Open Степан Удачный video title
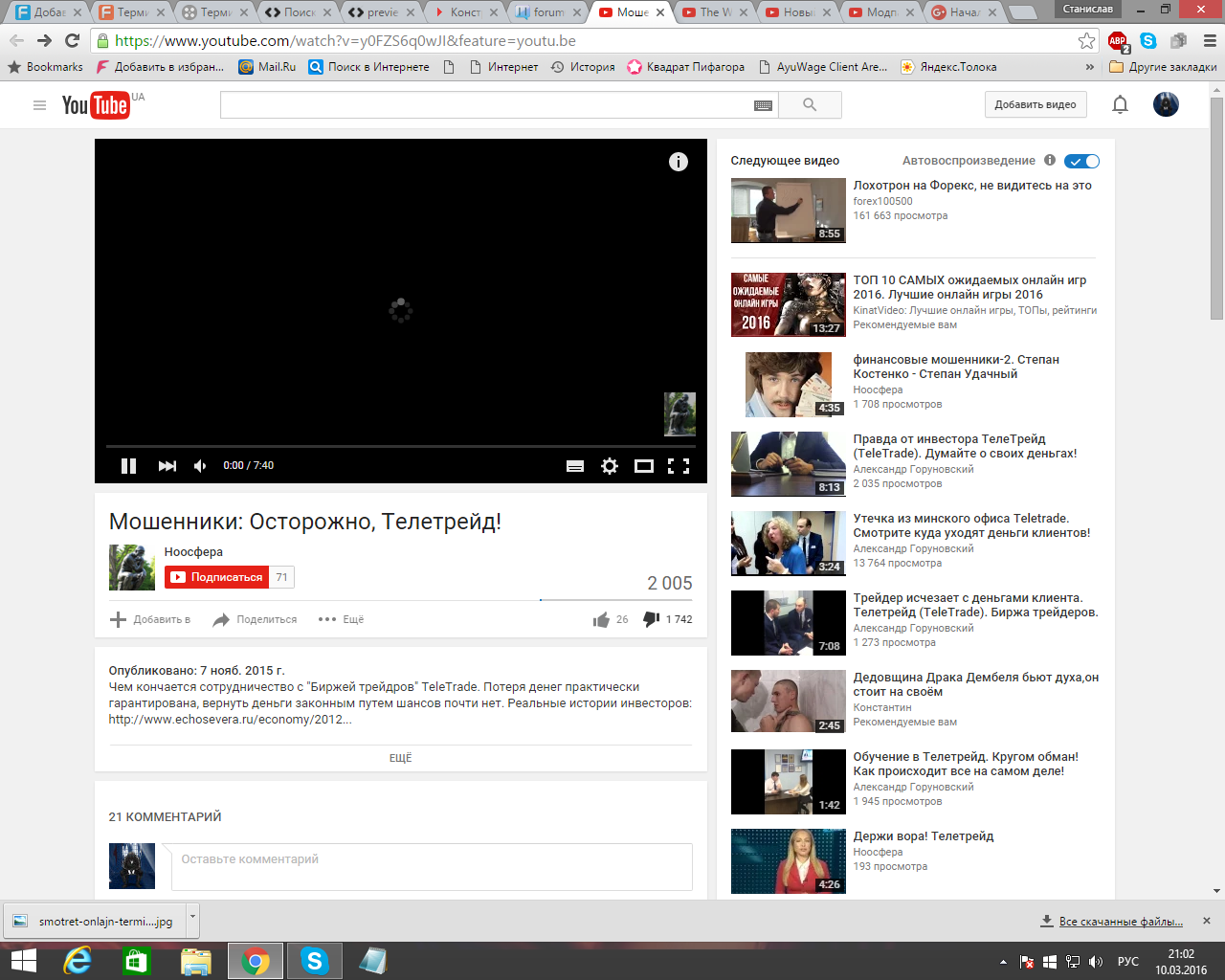Viewport: 1225px width, 980px height. (956, 367)
